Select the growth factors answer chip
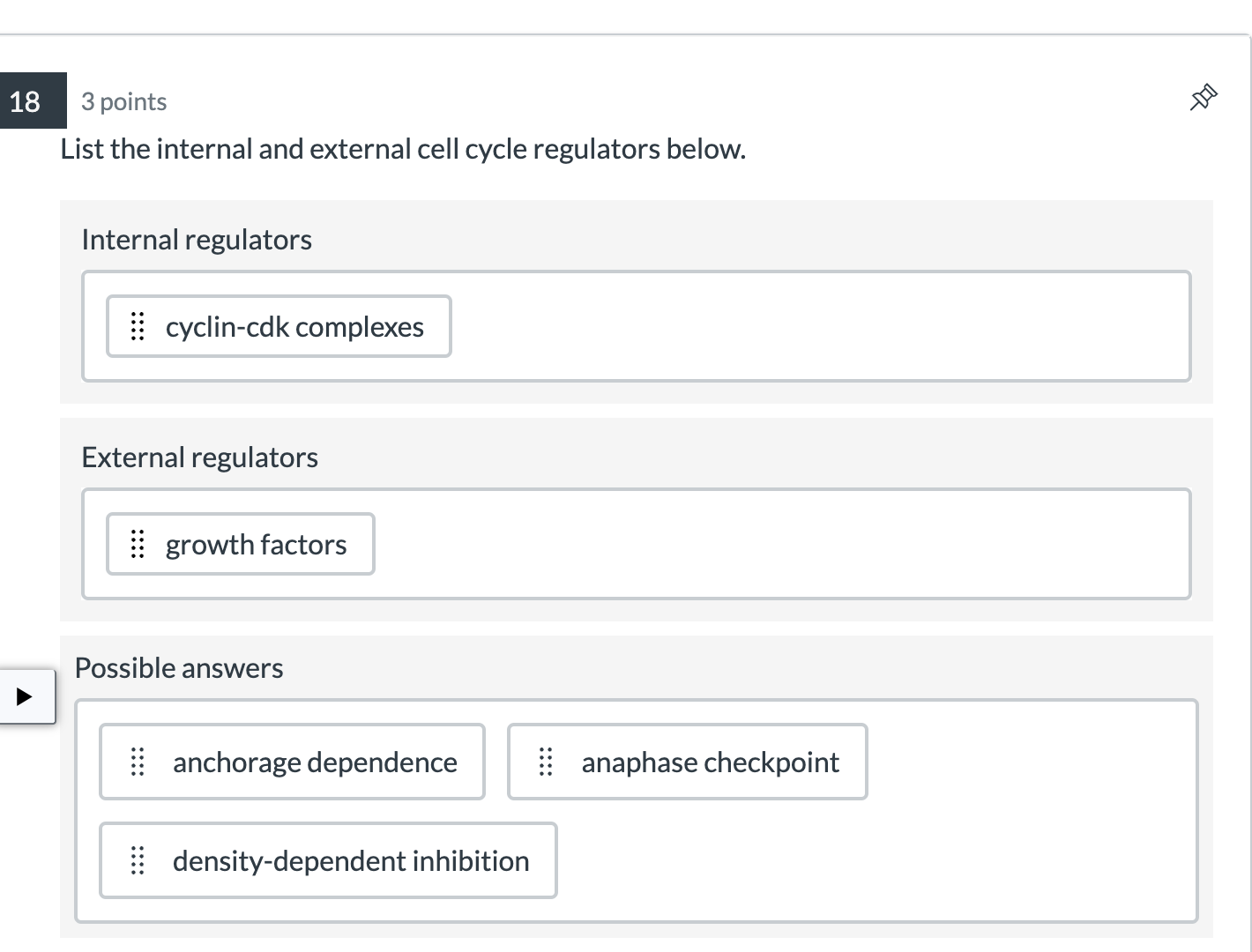The image size is (1252, 952). click(x=256, y=545)
